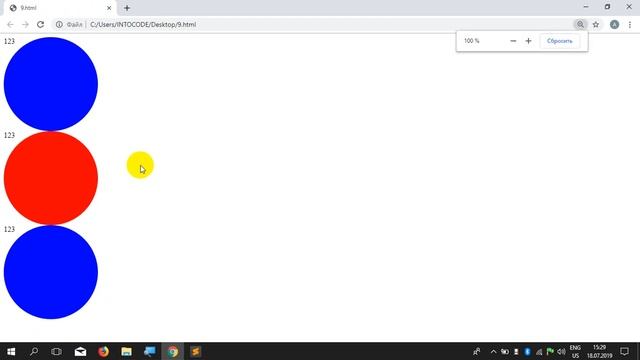This screenshot has height=360, width=640.
Task: Click the top blue circle
Action: click(x=51, y=84)
